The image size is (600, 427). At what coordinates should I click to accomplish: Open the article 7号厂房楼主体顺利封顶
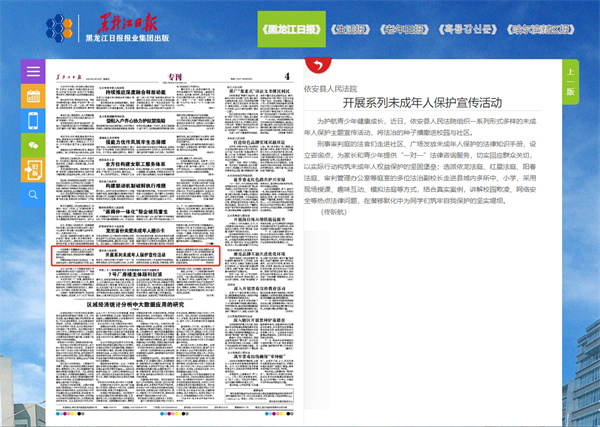click(x=135, y=274)
